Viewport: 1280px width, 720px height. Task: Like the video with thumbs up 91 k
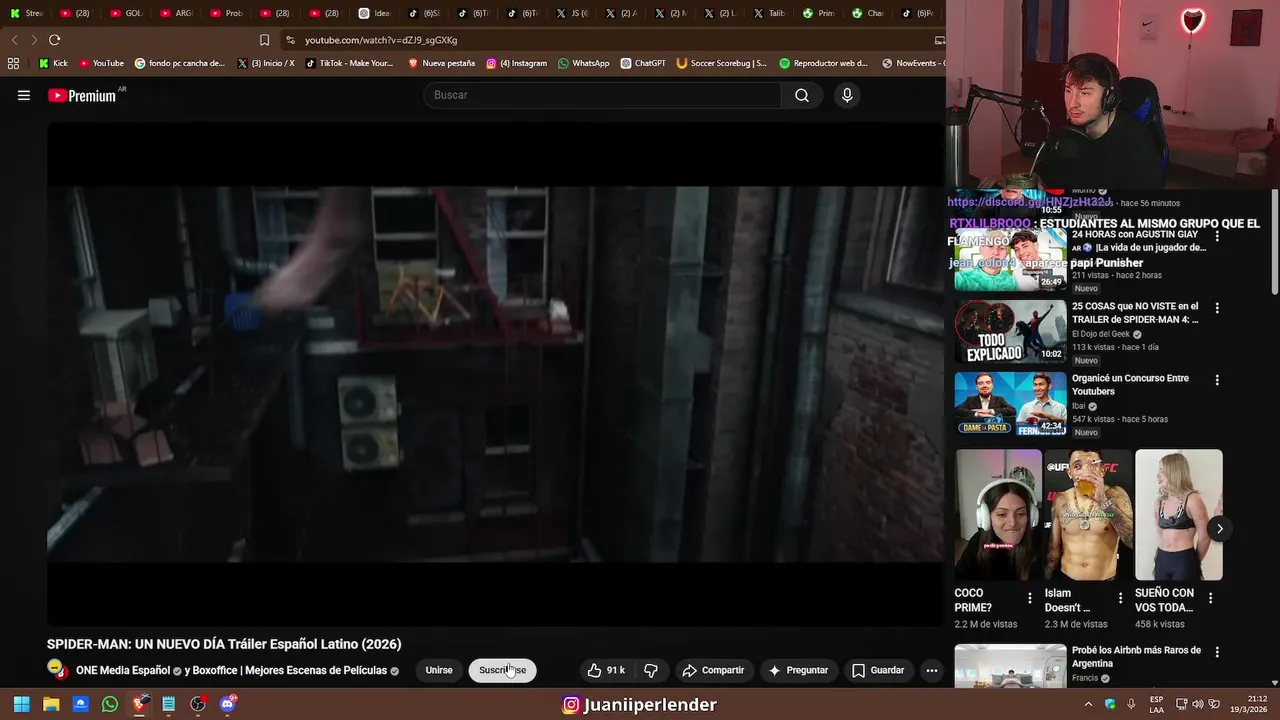tap(606, 670)
